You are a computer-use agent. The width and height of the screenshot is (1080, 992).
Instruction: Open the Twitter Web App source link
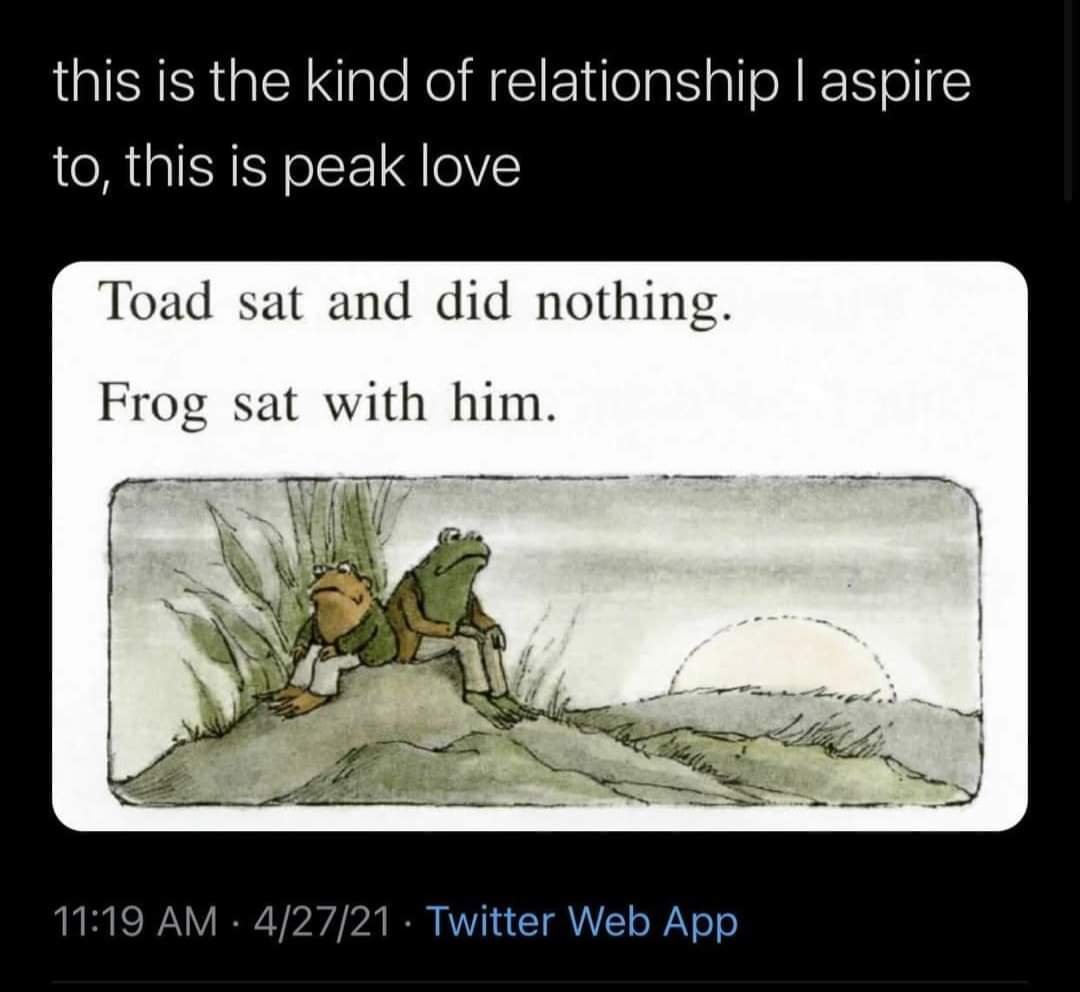[583, 922]
